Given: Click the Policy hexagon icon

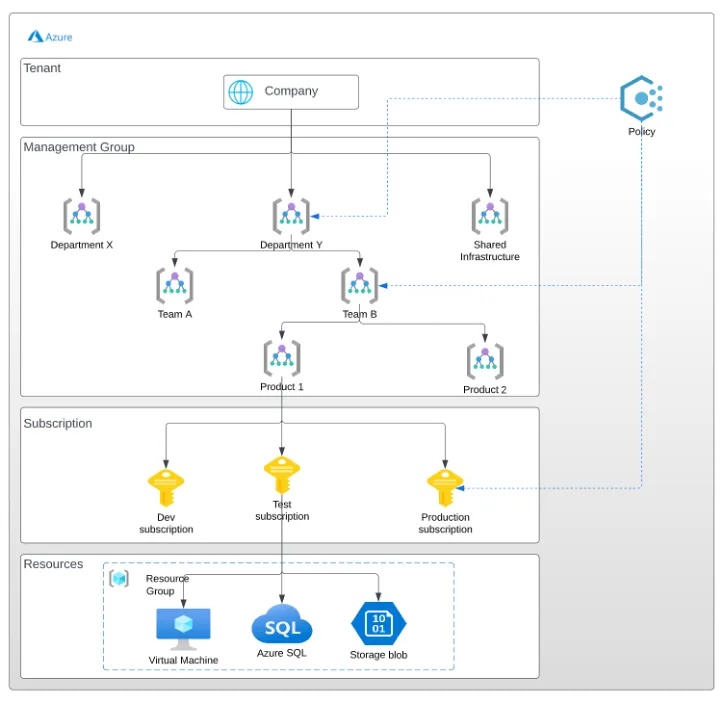Looking at the screenshot, I should click(641, 98).
